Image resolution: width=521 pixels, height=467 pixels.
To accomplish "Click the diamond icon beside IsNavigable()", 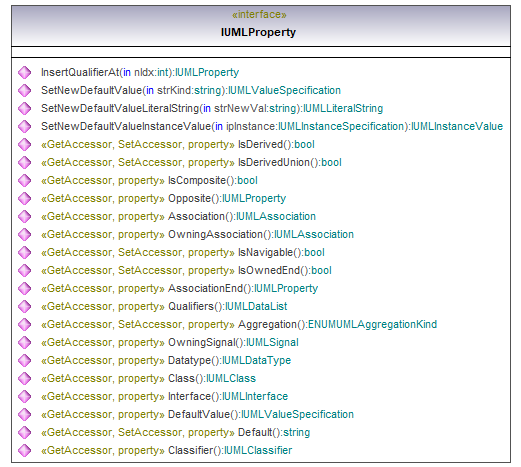I will (x=24, y=252).
